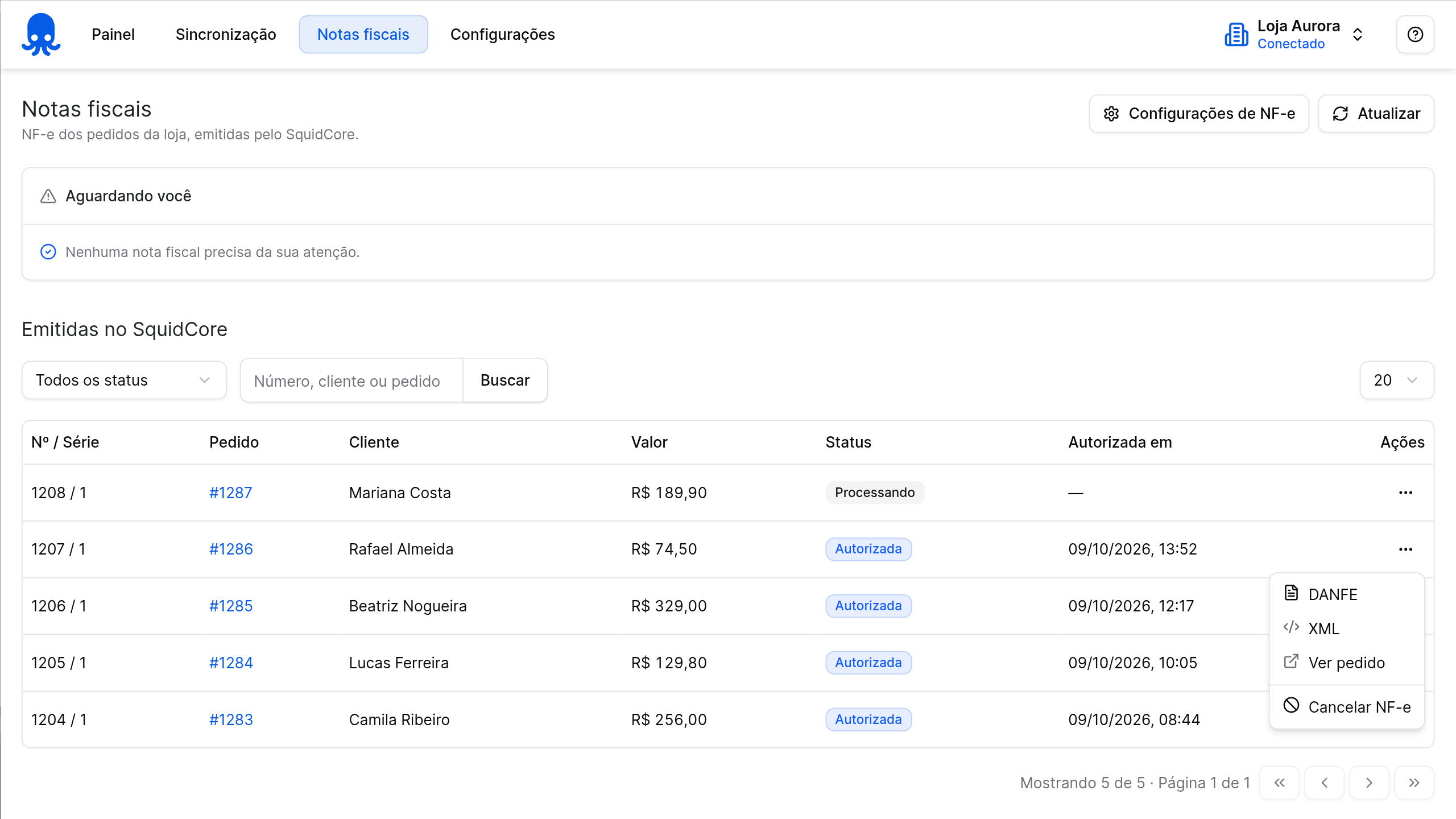Click the DANFE document icon in menu
The height and width of the screenshot is (819, 1456).
1291,593
